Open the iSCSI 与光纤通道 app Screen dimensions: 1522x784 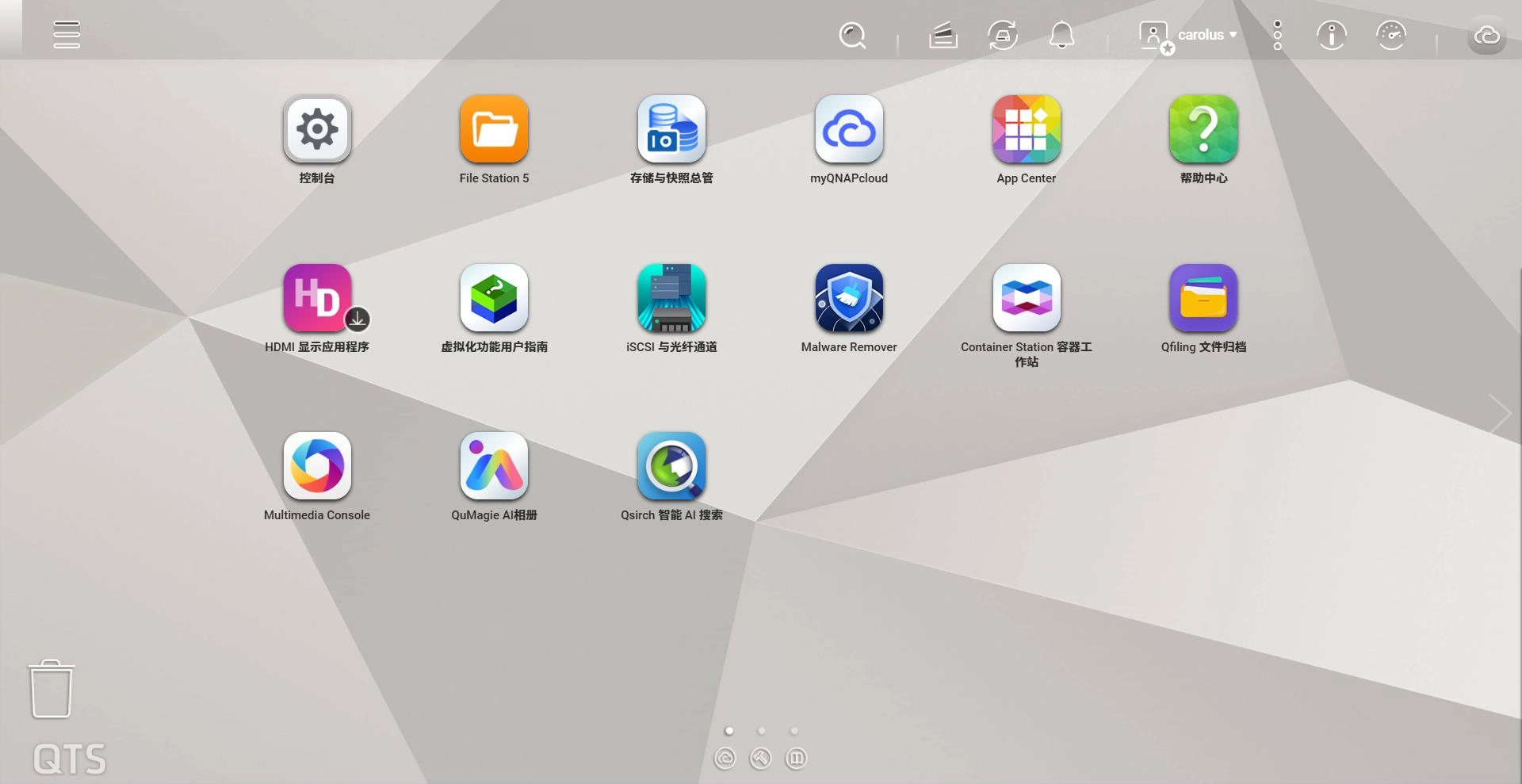[671, 298]
